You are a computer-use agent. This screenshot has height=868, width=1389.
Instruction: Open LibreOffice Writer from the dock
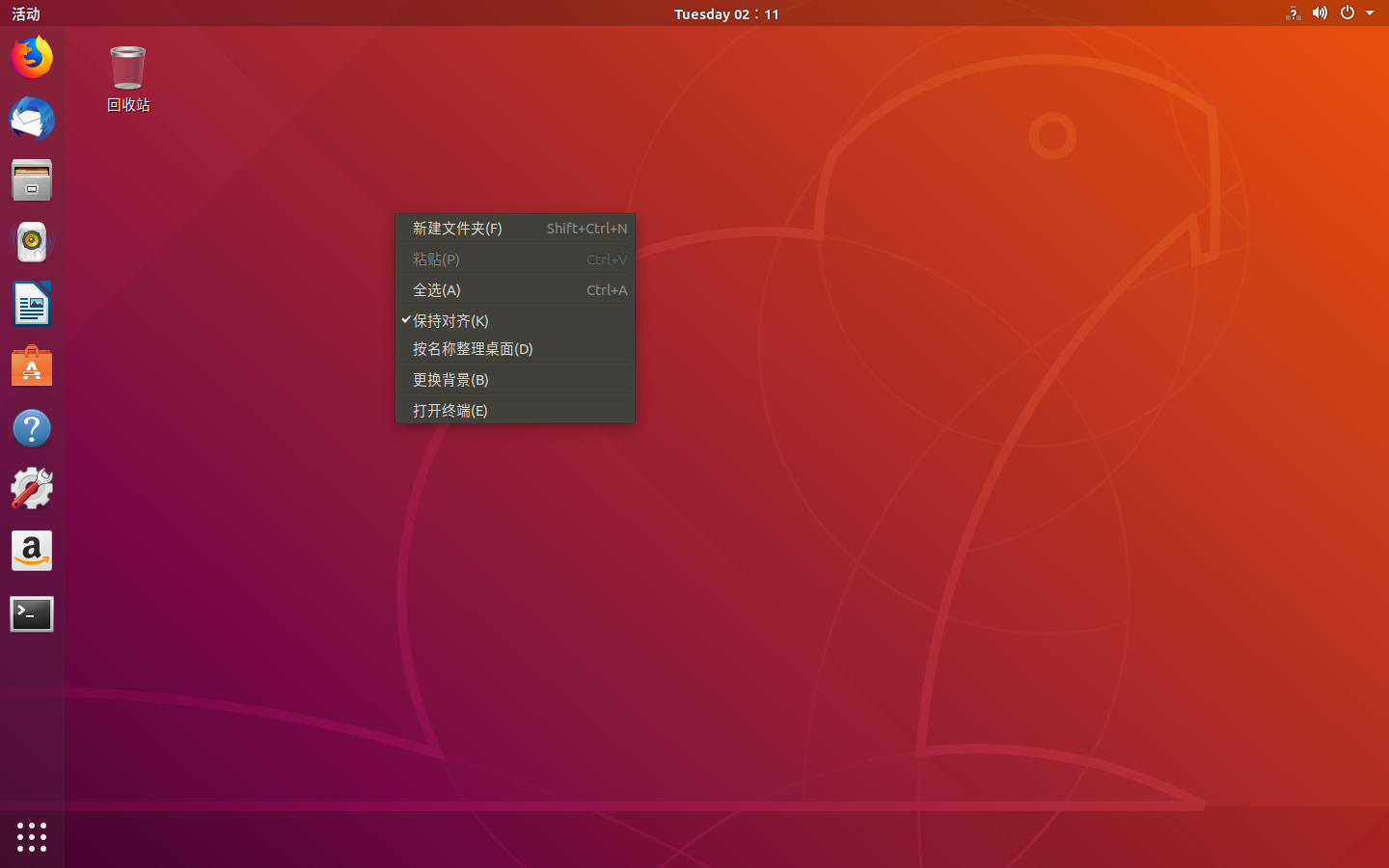pyautogui.click(x=32, y=304)
